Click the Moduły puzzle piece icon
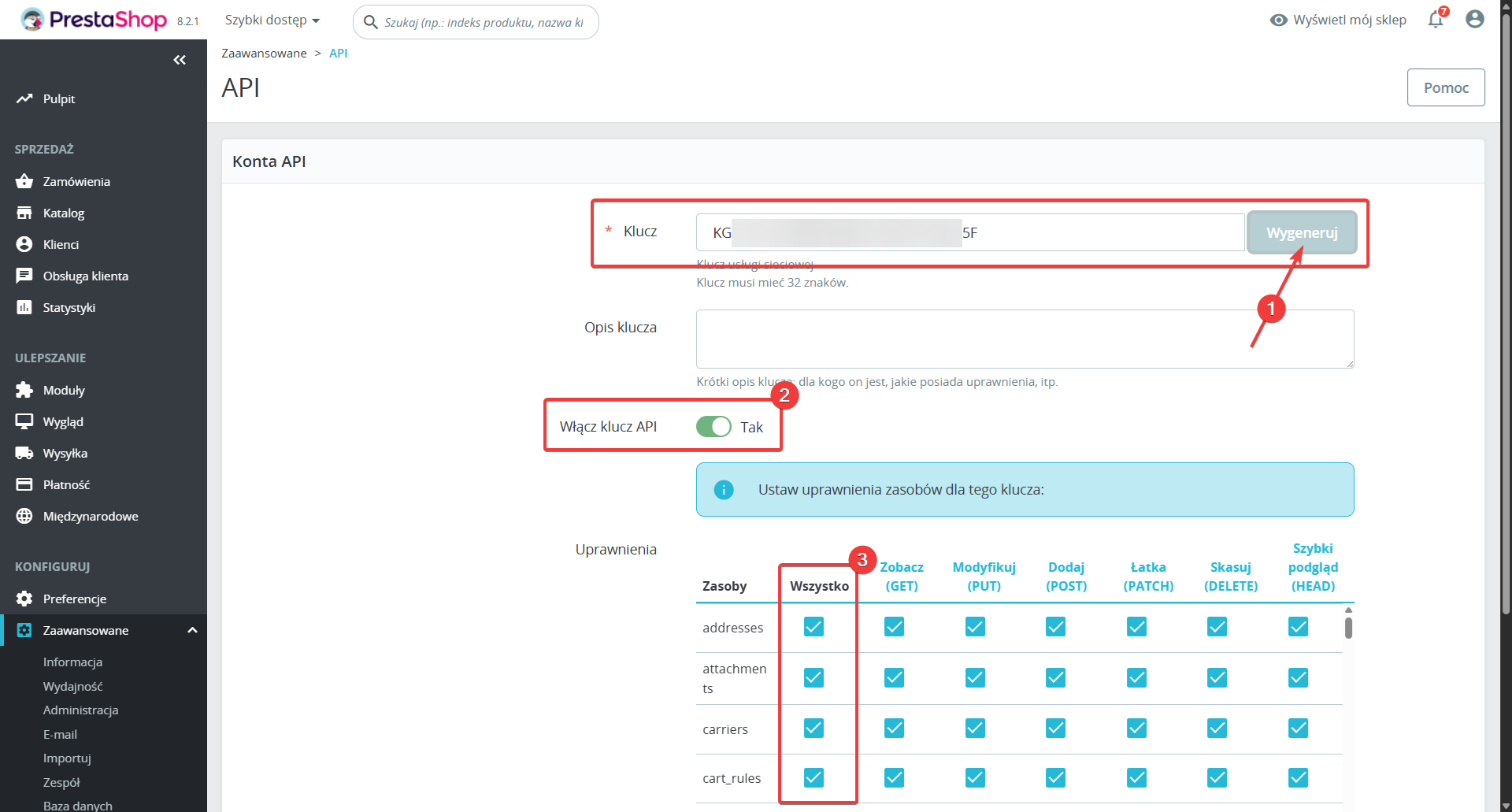 [x=24, y=390]
